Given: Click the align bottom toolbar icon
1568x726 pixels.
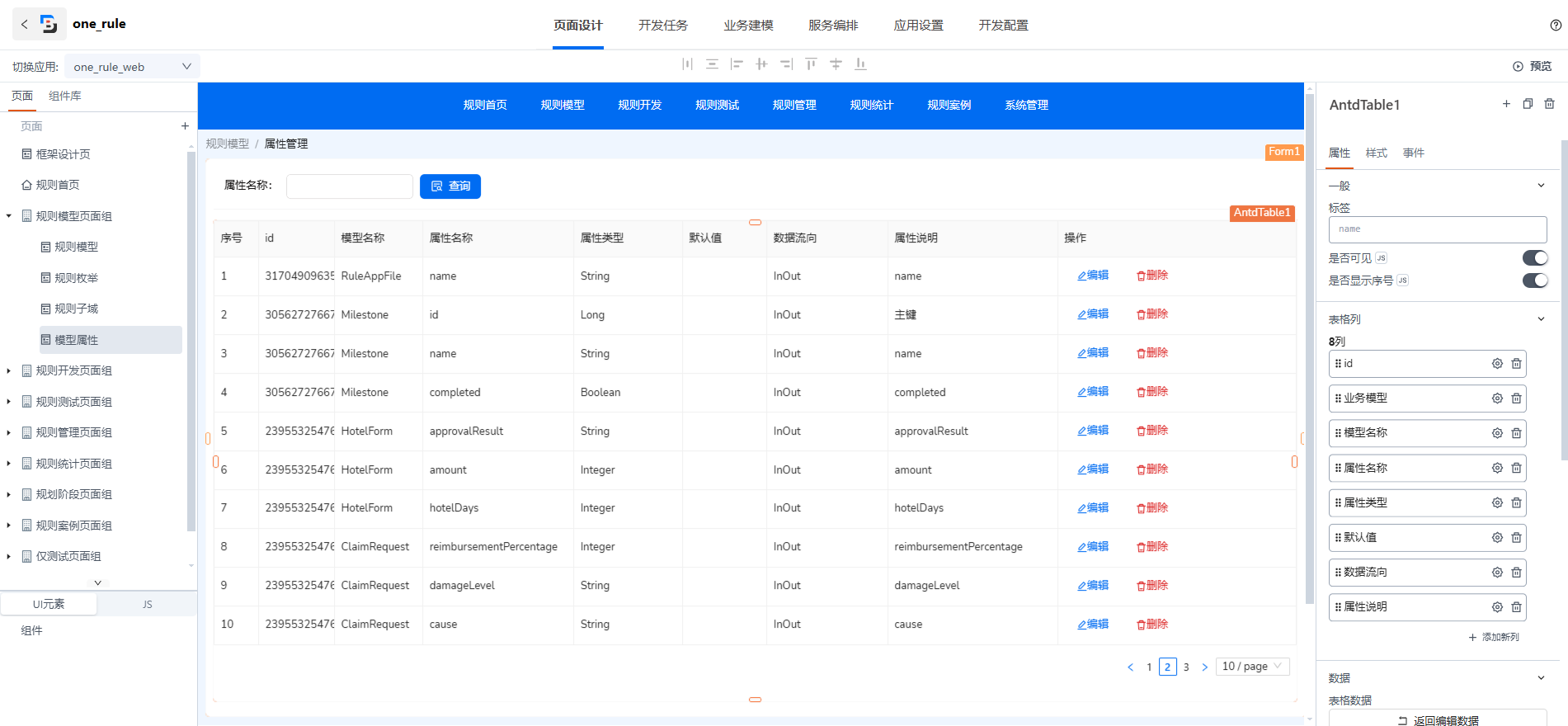Looking at the screenshot, I should click(x=860, y=64).
